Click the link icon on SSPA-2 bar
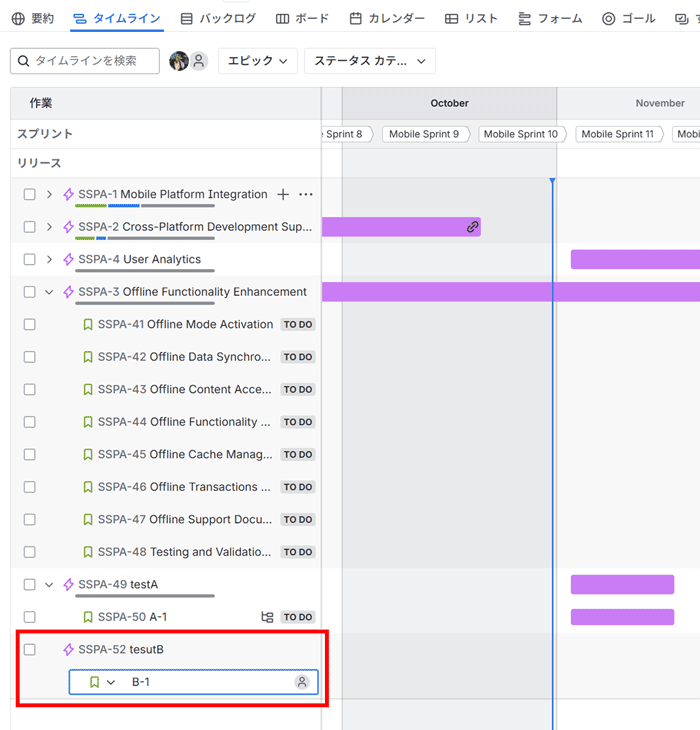Screen dimensions: 700x730 click(472, 227)
